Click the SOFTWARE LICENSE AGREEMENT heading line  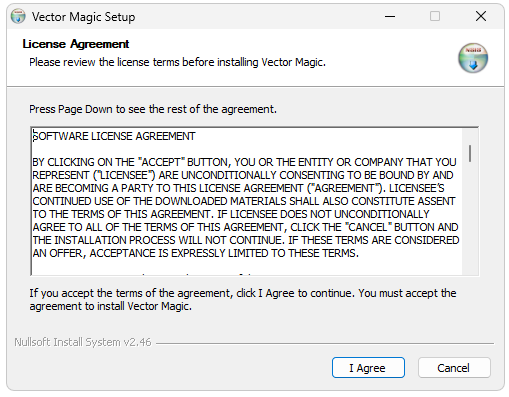pyautogui.click(x=114, y=136)
